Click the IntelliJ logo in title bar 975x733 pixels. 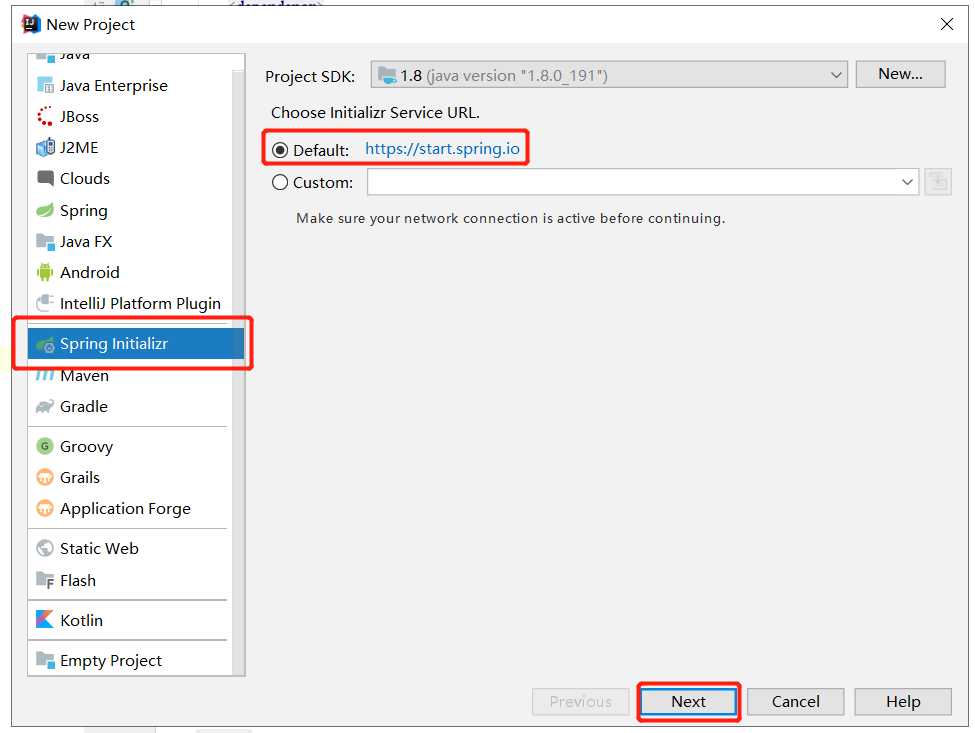coord(30,24)
